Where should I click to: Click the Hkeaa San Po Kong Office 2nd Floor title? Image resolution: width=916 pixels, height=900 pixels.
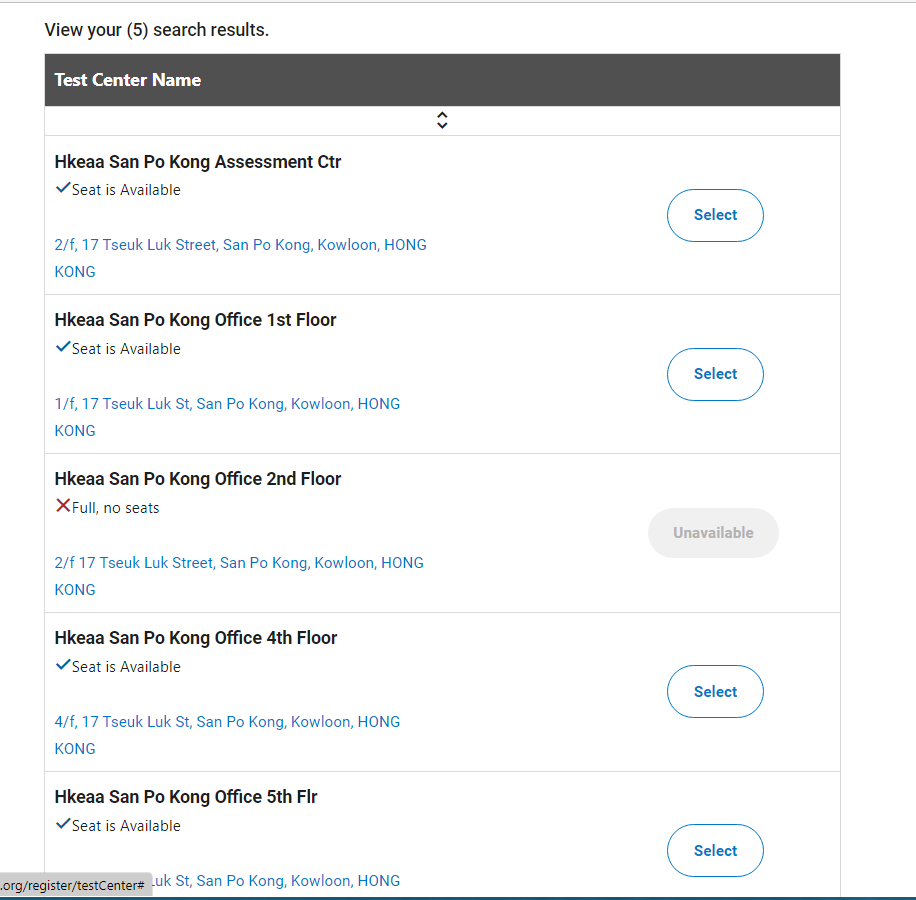coord(197,479)
